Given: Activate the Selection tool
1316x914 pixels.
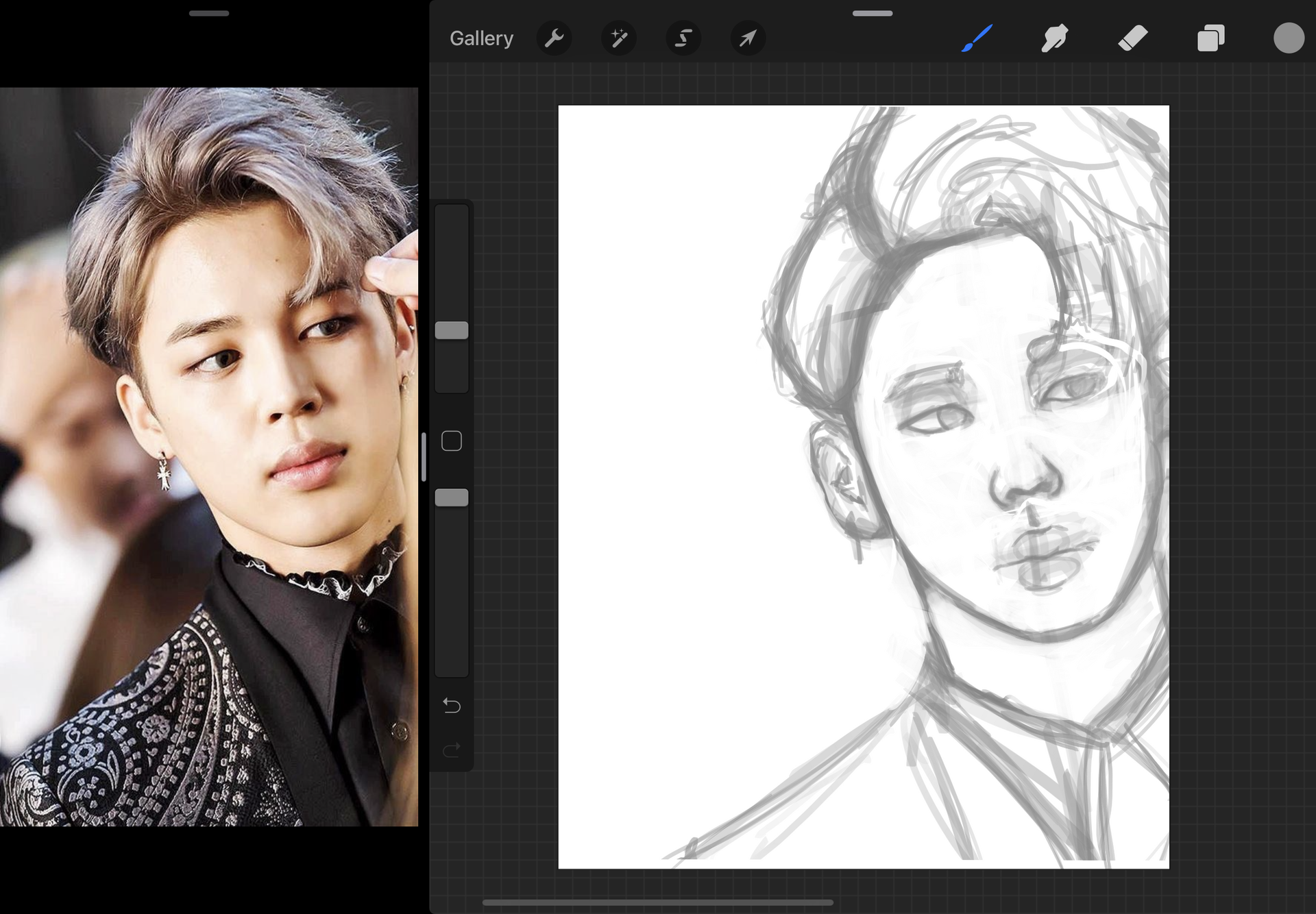Looking at the screenshot, I should pos(683,38).
